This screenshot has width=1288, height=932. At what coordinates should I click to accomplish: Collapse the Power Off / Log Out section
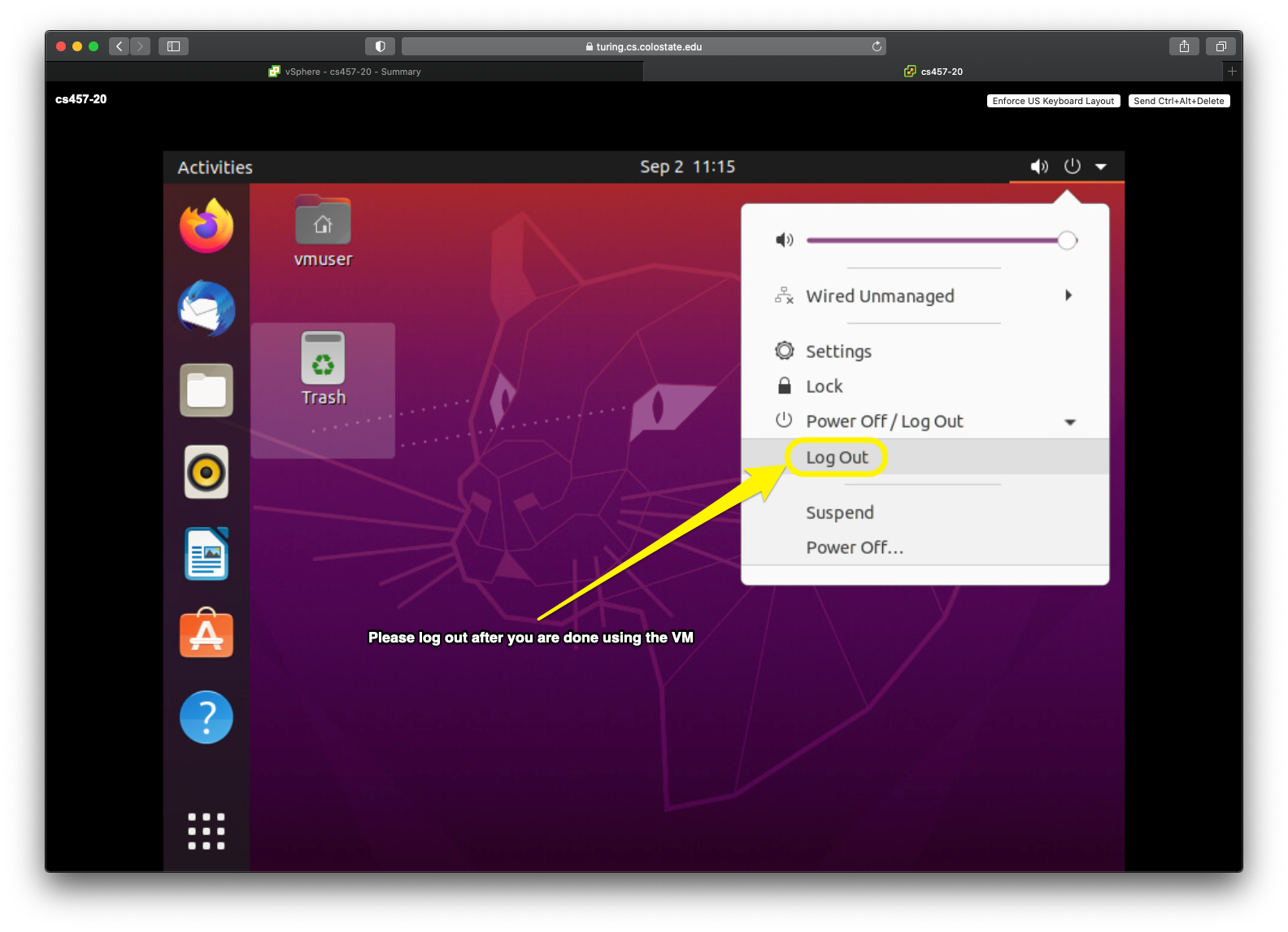pyautogui.click(x=1070, y=421)
